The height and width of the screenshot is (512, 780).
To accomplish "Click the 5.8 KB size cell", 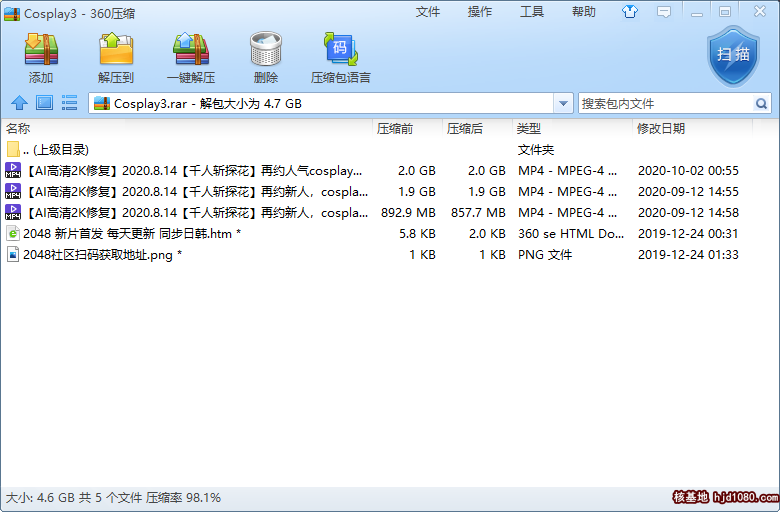I will (x=417, y=233).
